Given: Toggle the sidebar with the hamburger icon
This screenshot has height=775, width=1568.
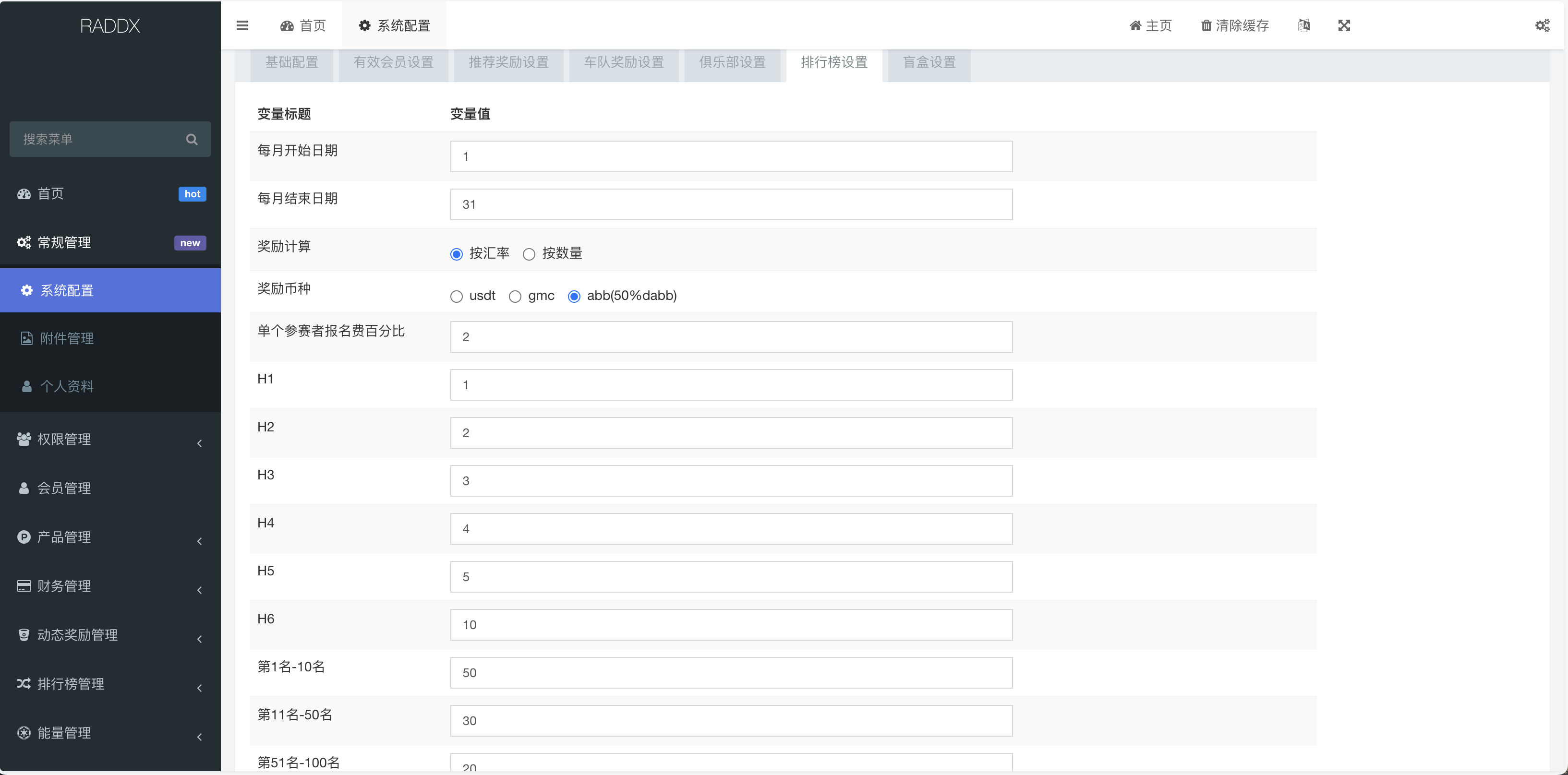Looking at the screenshot, I should click(242, 25).
